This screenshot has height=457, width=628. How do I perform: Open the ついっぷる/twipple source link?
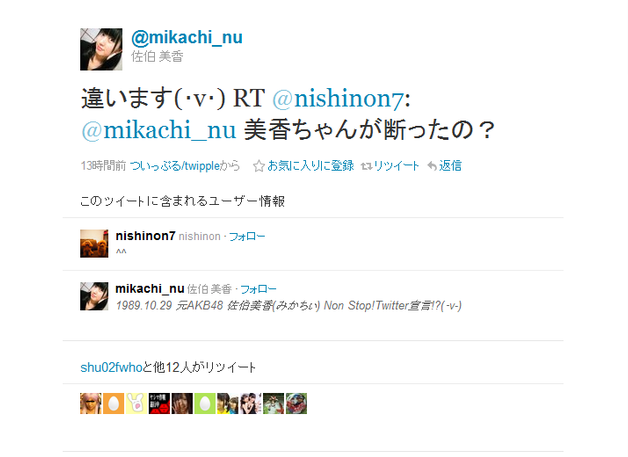click(175, 166)
